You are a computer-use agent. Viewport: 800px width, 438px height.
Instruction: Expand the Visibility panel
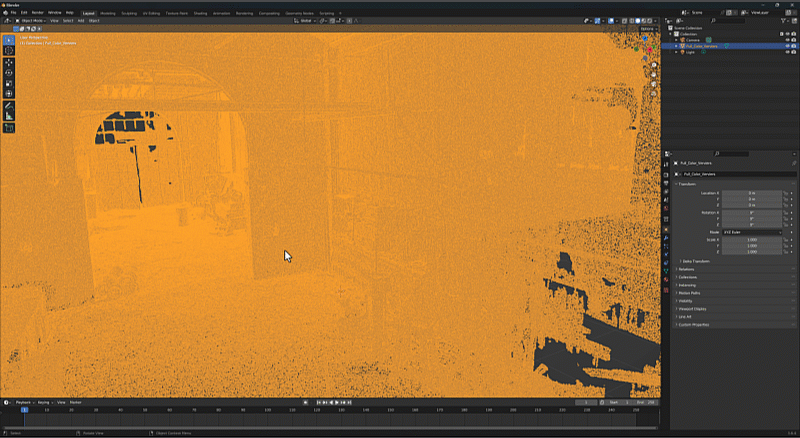pos(685,301)
